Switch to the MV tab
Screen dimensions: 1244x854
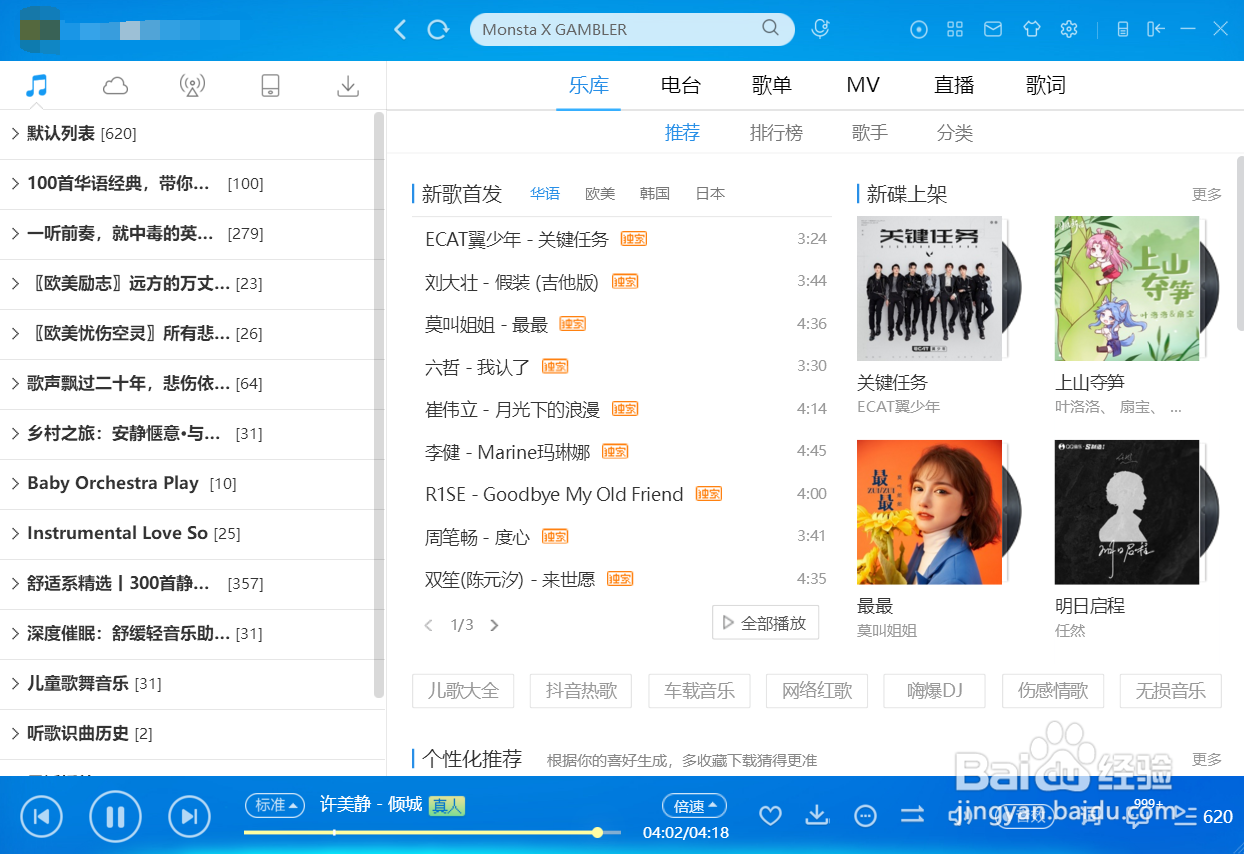coord(863,86)
